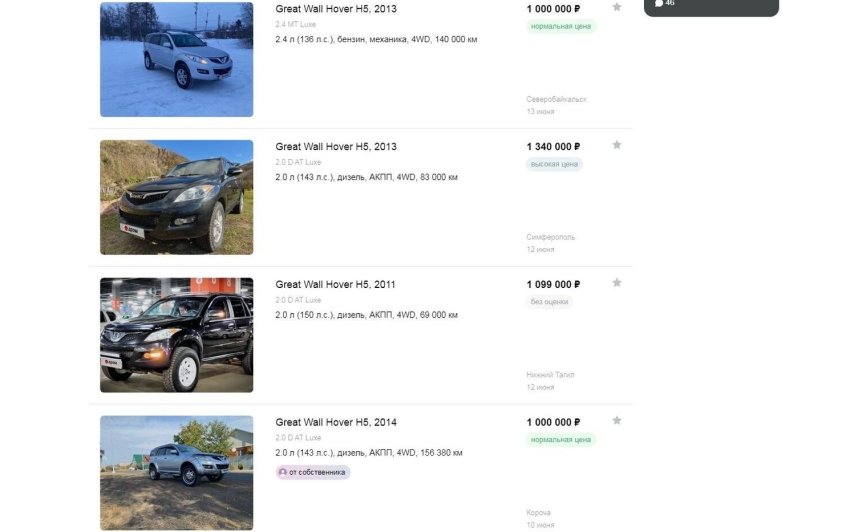Click the owner icon in 'от собственника' badge
This screenshot has width=850, height=532.
pos(283,472)
